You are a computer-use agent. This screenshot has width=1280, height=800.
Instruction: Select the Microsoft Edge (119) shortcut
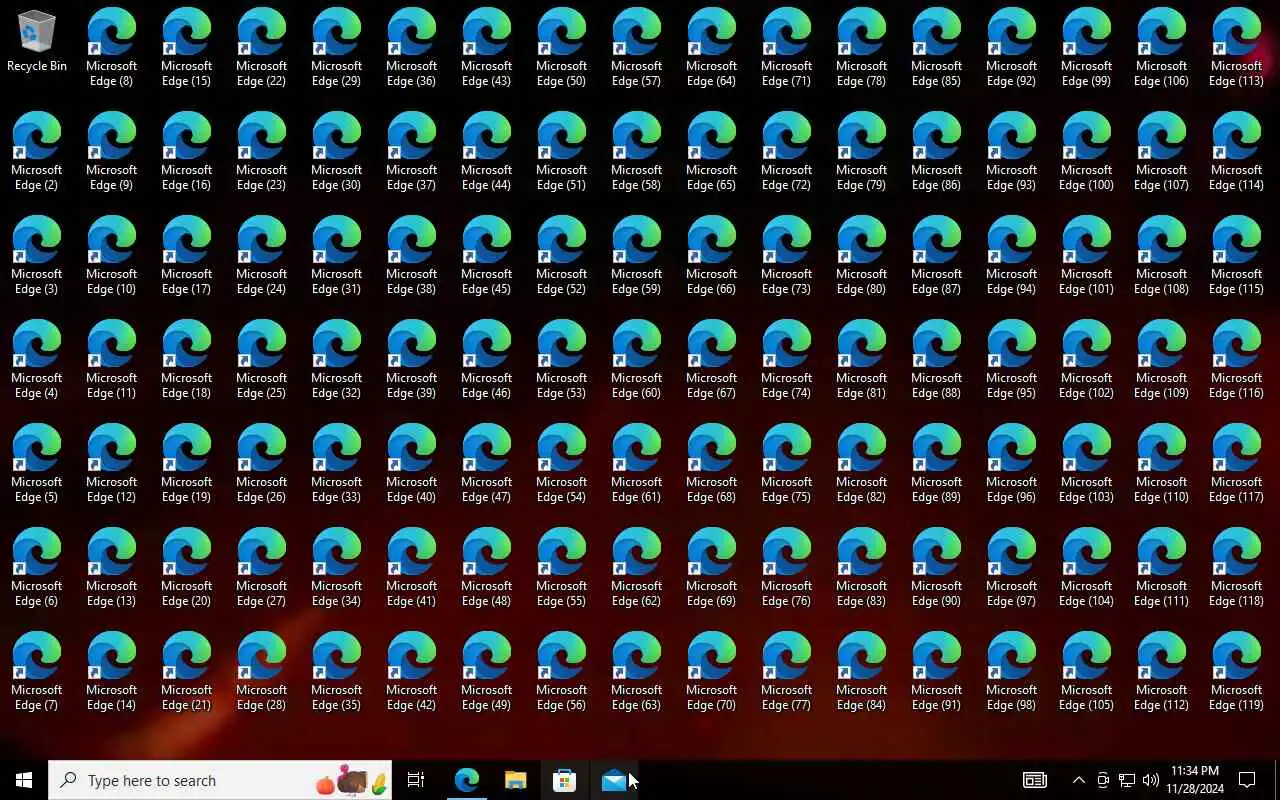click(1237, 672)
